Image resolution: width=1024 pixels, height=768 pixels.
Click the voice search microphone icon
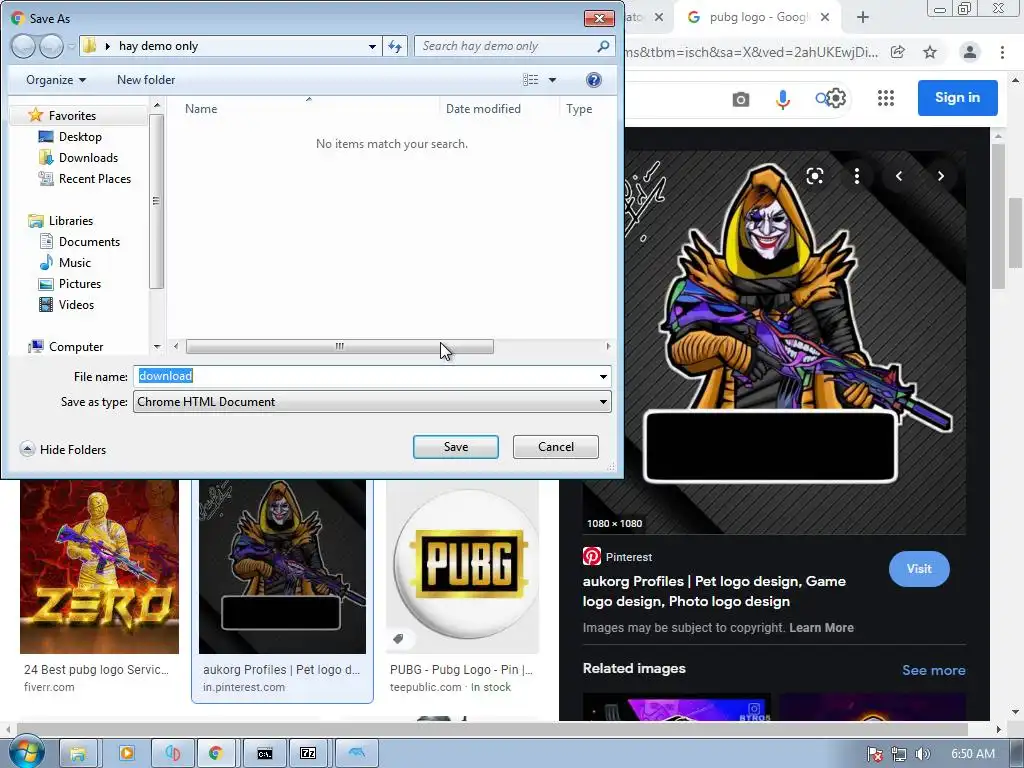click(x=782, y=99)
